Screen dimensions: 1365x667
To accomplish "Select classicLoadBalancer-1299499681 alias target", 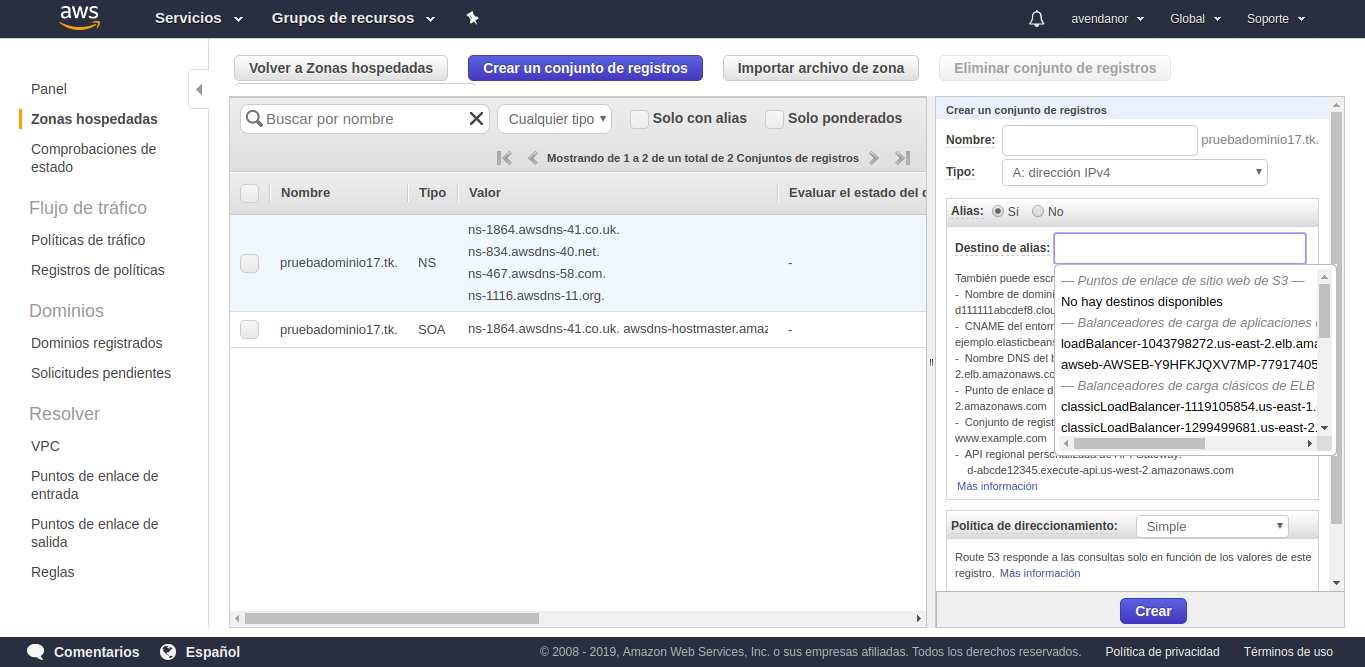I will (1188, 427).
